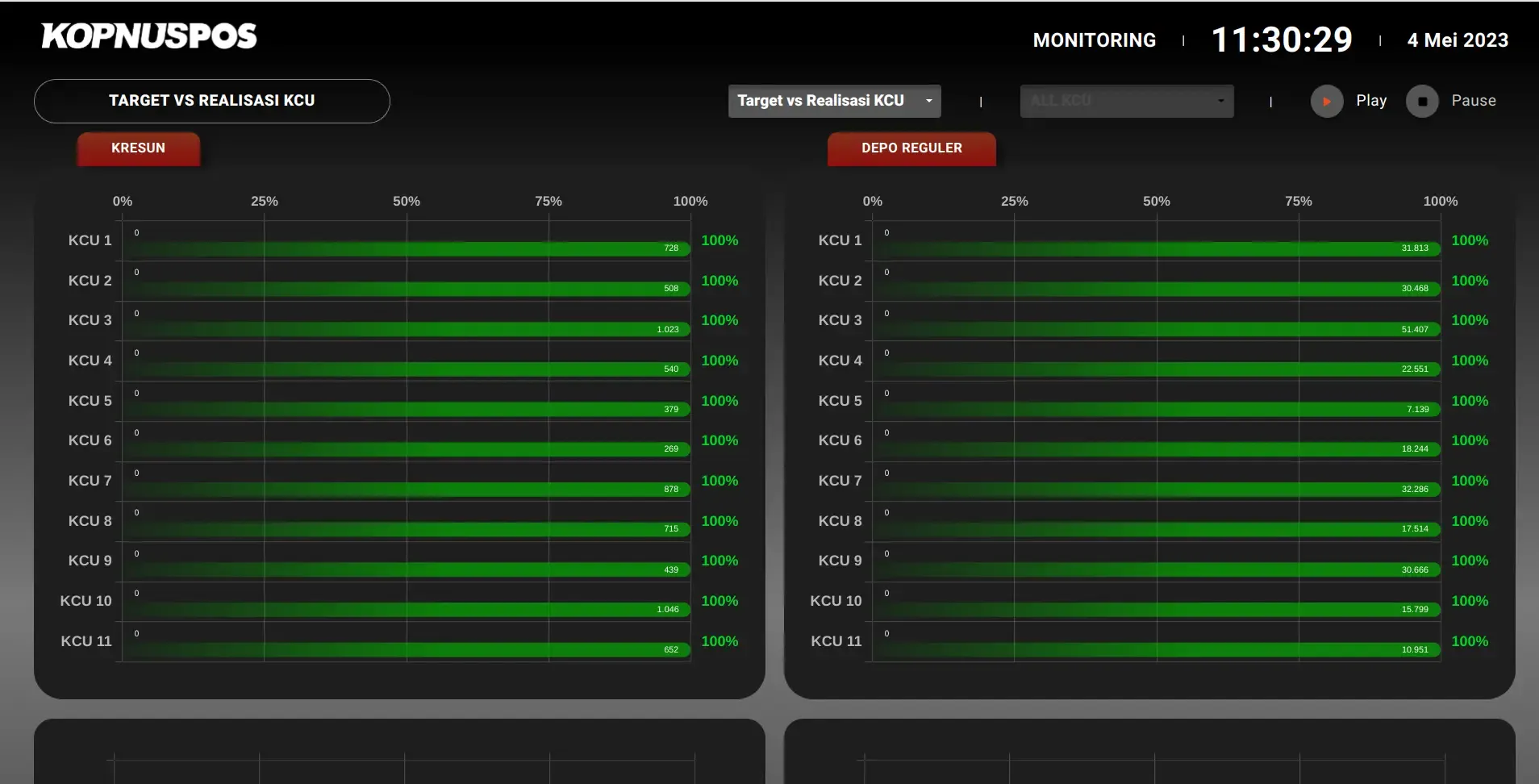The width and height of the screenshot is (1539, 784).
Task: Click the KCU 2 label in DEPO REGULER chart
Action: (840, 281)
